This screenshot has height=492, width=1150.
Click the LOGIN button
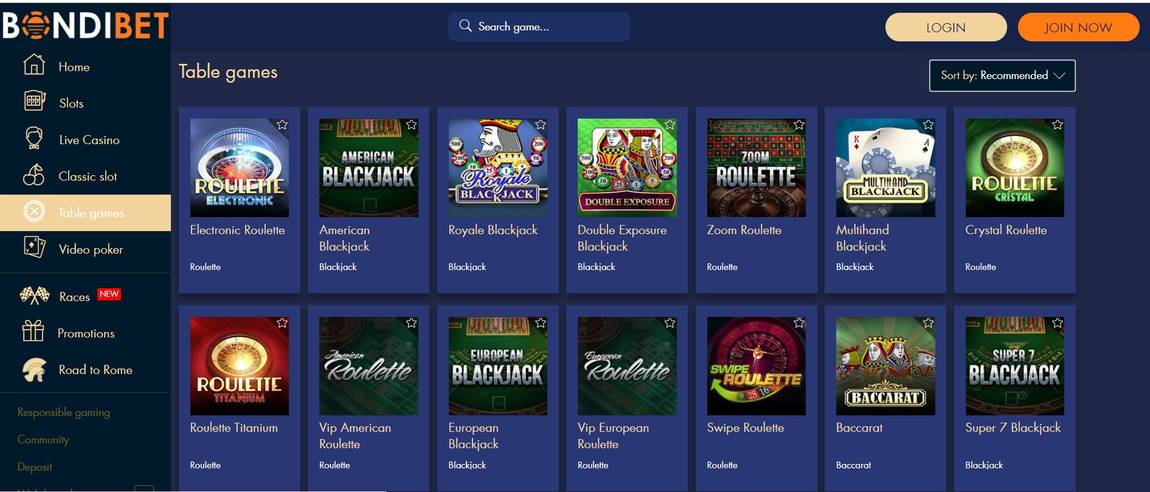coord(945,27)
